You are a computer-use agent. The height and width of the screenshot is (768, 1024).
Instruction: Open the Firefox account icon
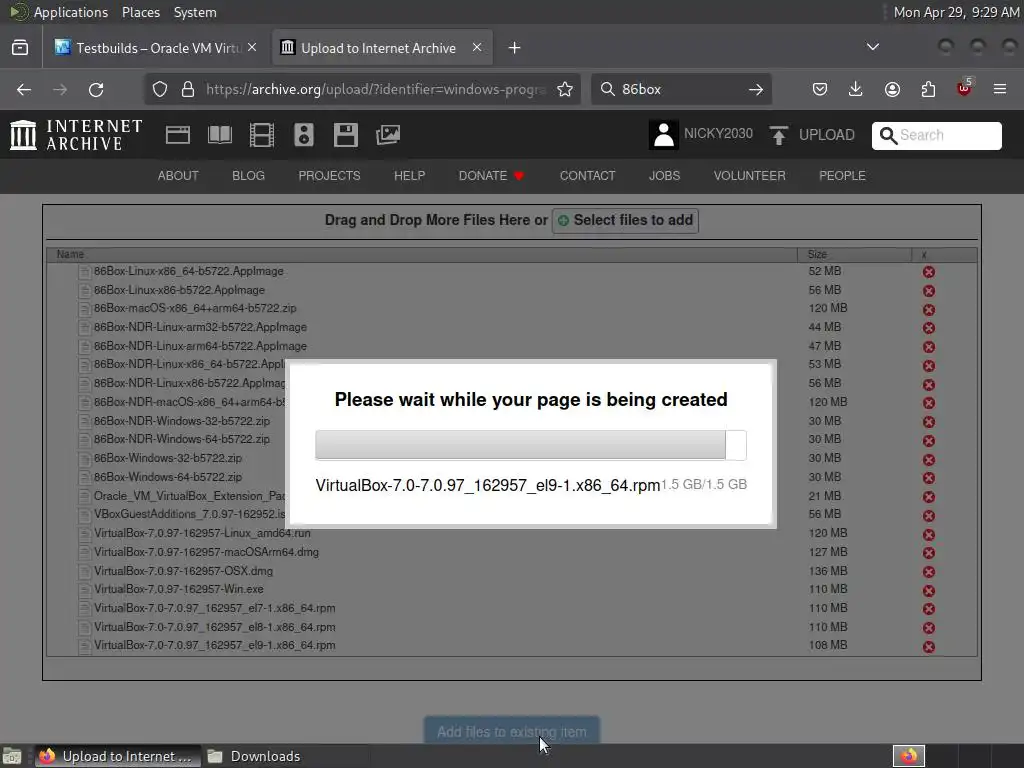click(892, 89)
